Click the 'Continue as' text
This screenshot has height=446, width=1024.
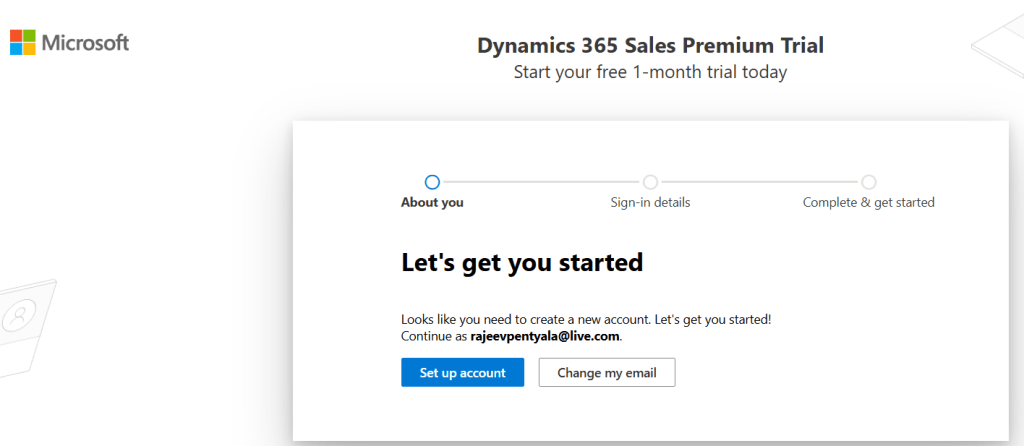(434, 337)
